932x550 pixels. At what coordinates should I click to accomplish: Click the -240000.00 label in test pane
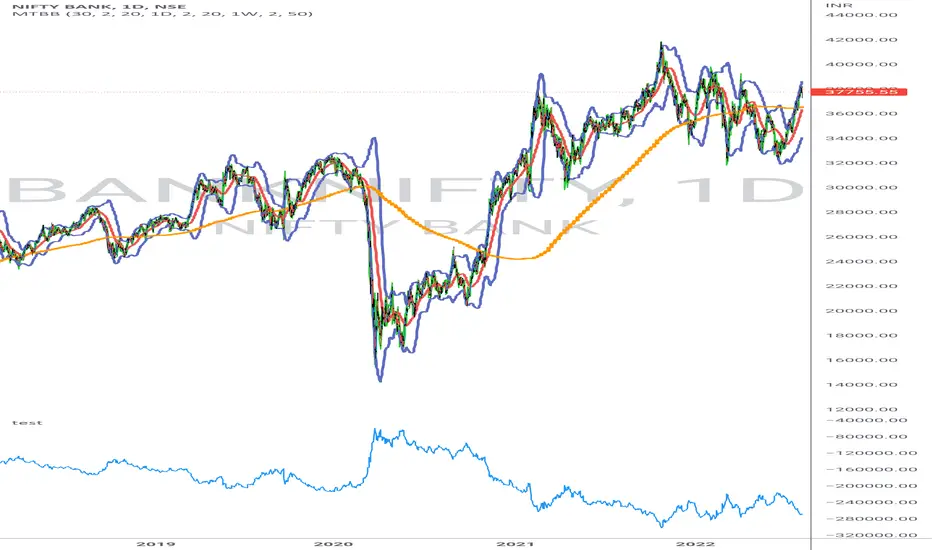click(x=871, y=502)
